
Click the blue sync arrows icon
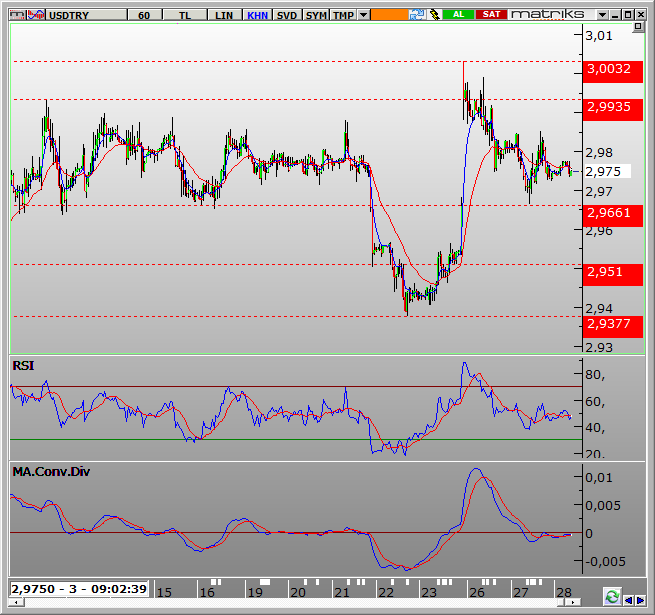(417, 15)
